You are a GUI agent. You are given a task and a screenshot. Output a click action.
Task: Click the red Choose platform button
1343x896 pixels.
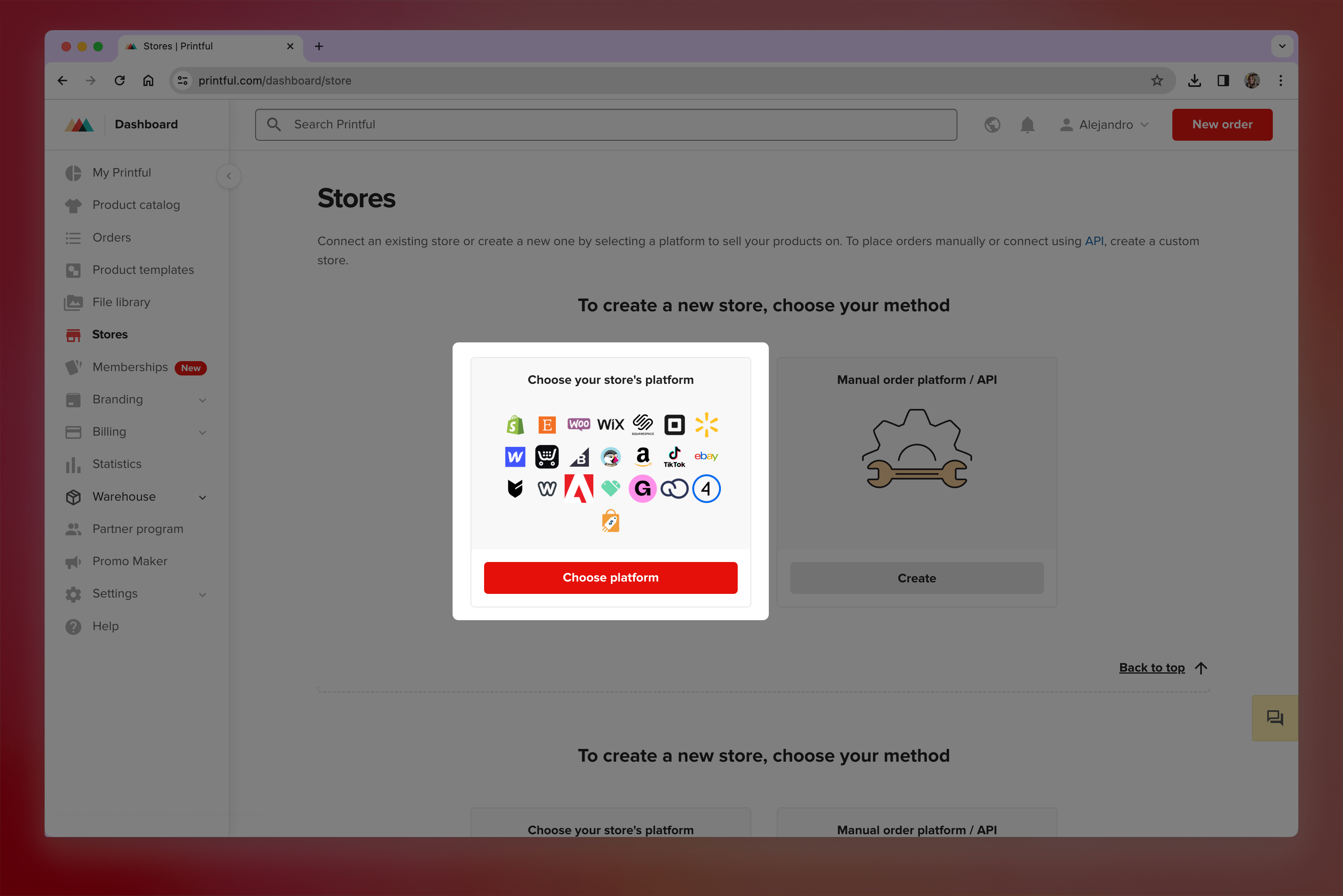(x=610, y=577)
